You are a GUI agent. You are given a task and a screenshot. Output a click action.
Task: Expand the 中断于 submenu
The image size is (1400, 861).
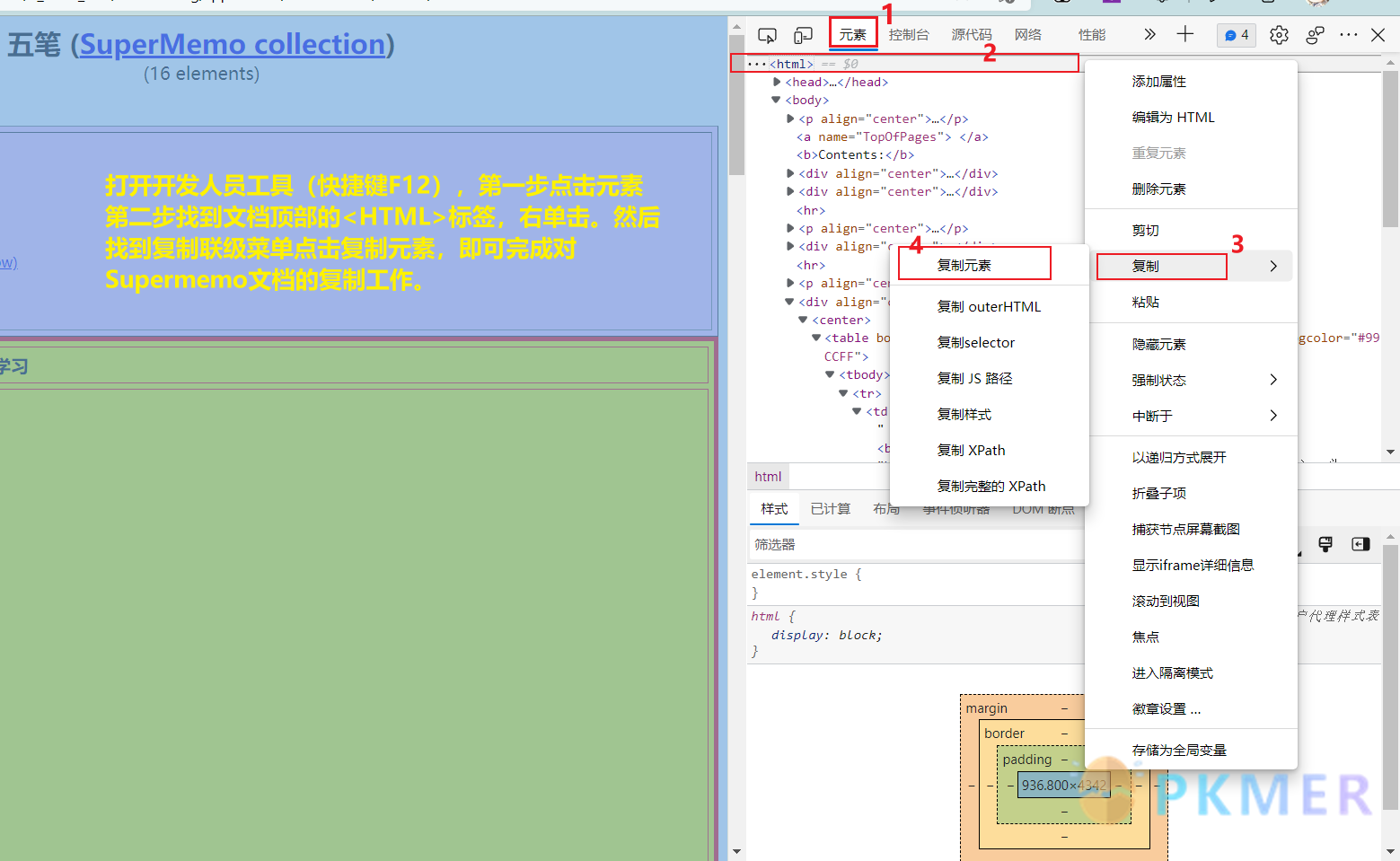point(1191,416)
